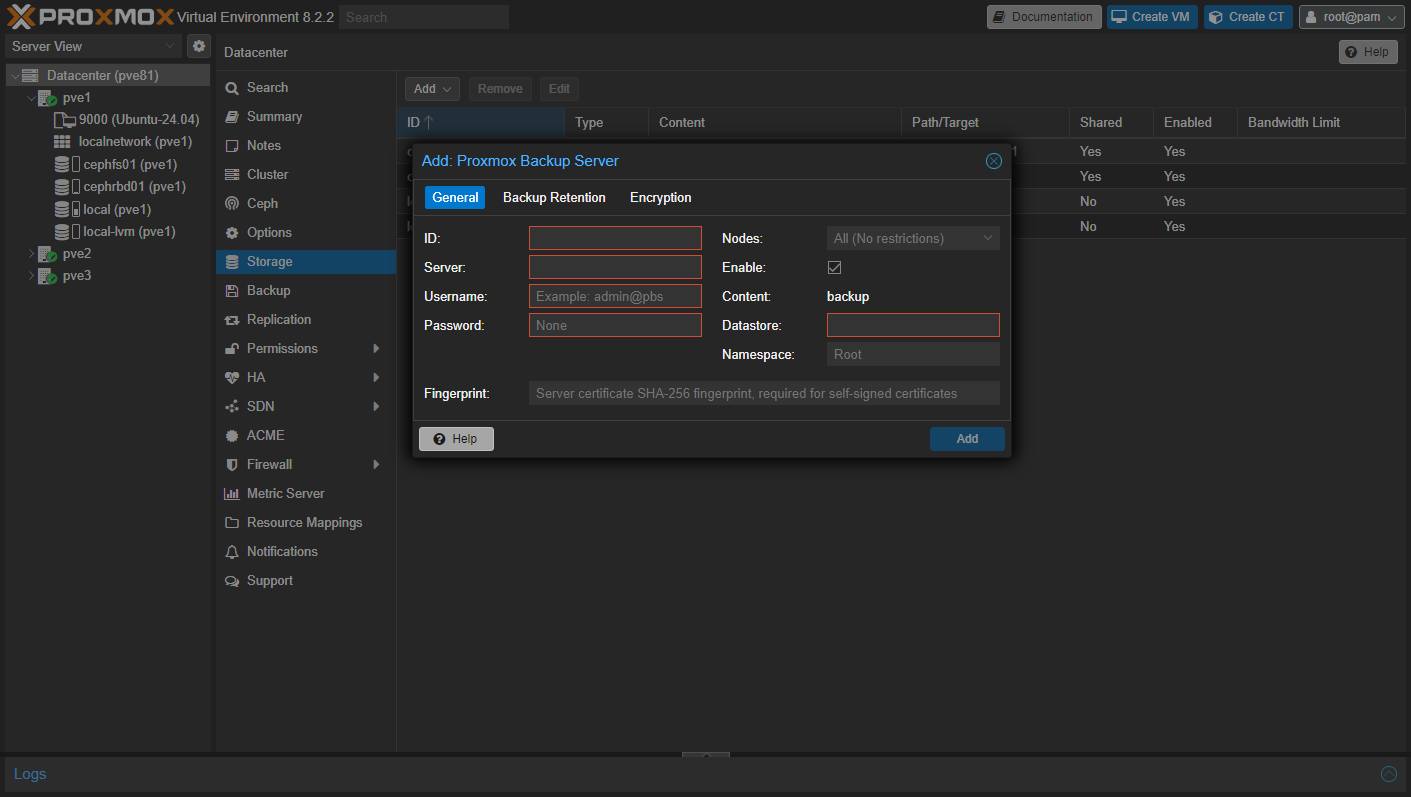Click the Support chat bubble icon
1411x797 pixels.
pyautogui.click(x=232, y=581)
